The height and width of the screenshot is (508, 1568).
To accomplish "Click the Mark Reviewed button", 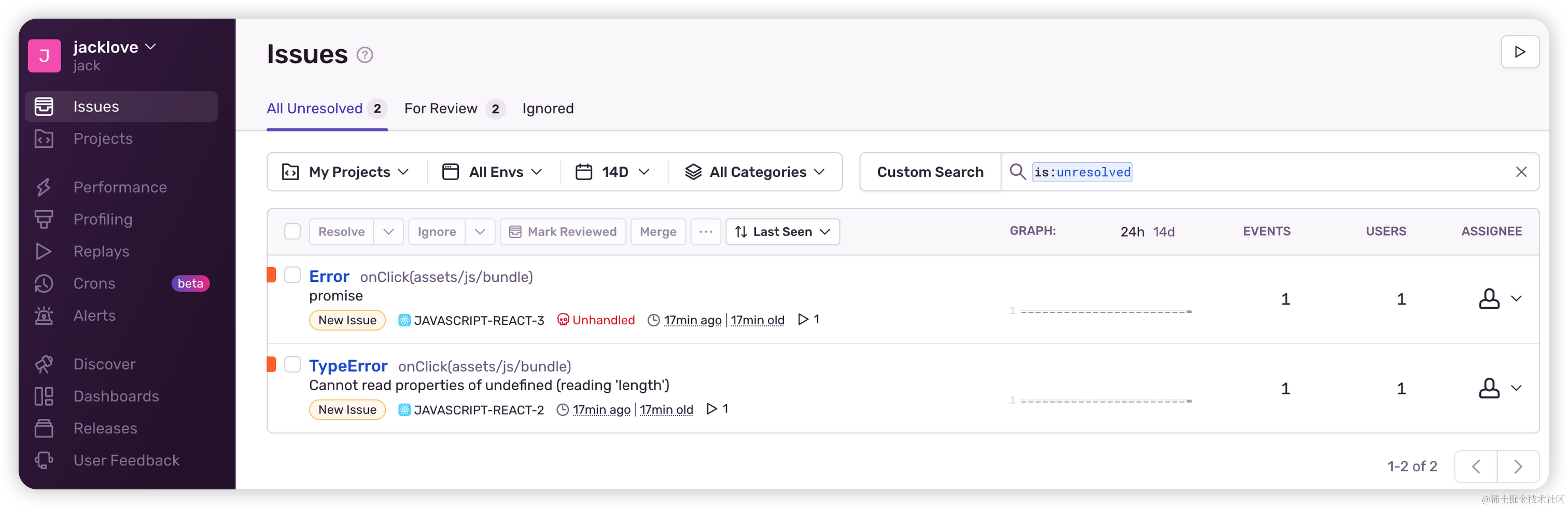I will (x=563, y=231).
